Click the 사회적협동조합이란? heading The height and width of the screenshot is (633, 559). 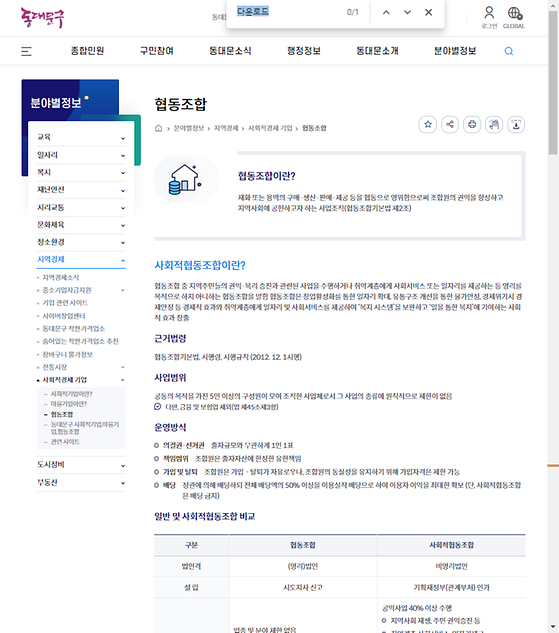tap(200, 265)
